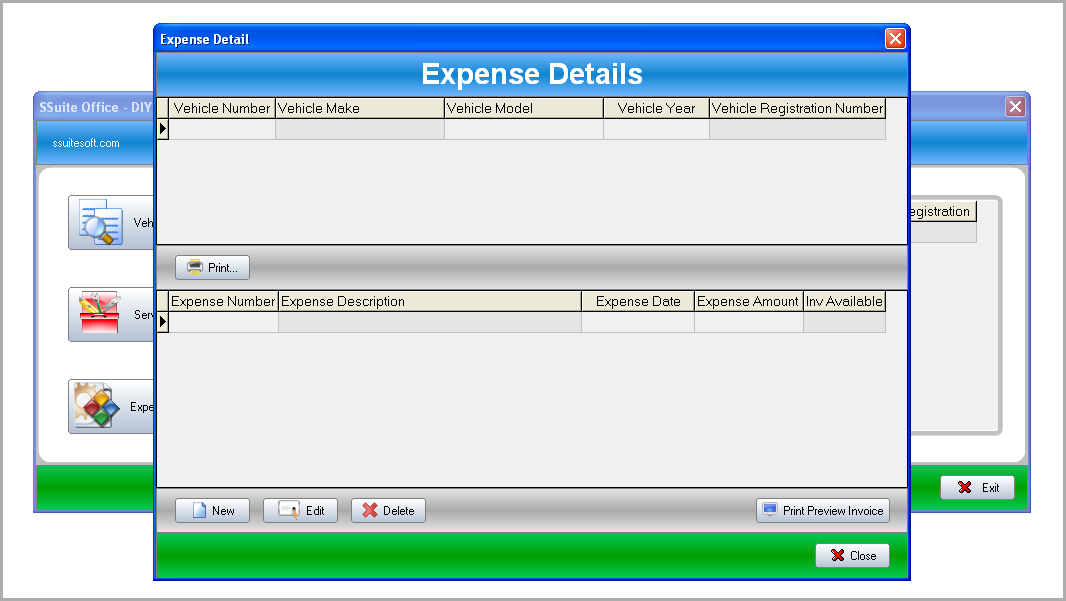
Task: Close the Expense Details dialog
Action: click(852, 556)
